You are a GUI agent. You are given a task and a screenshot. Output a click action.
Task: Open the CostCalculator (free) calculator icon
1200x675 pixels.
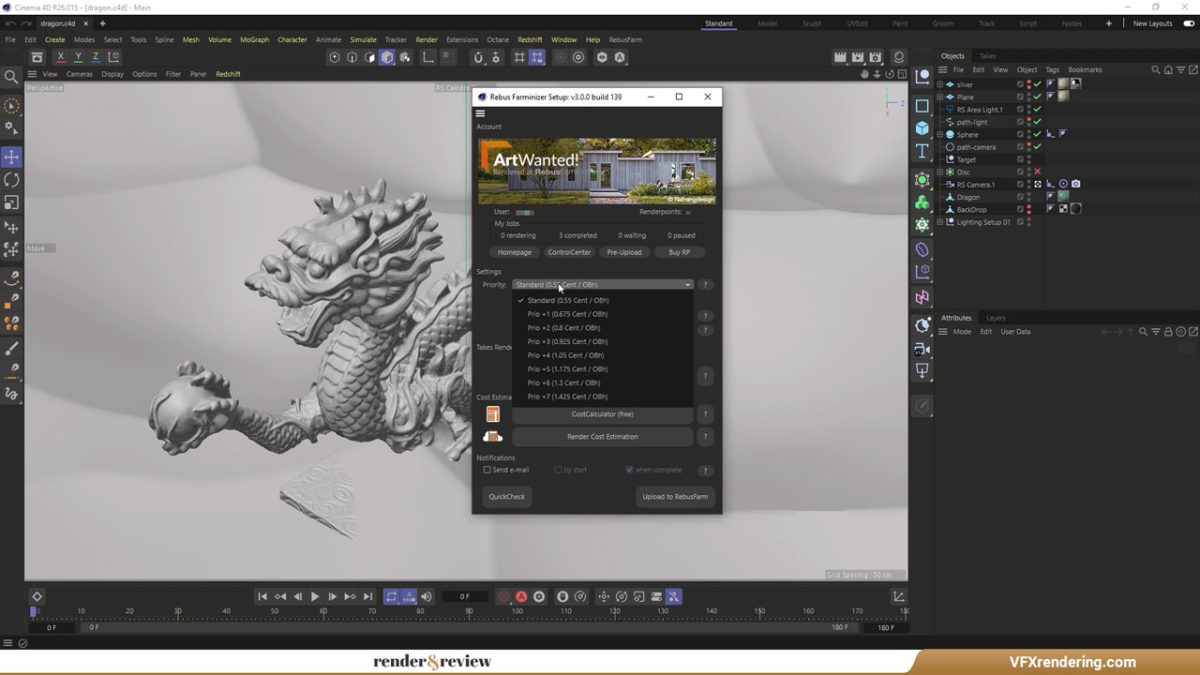point(493,414)
